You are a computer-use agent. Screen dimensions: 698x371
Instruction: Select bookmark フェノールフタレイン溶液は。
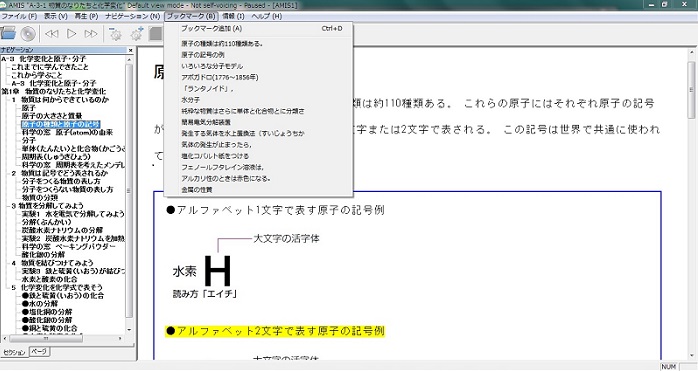[x=259, y=167]
